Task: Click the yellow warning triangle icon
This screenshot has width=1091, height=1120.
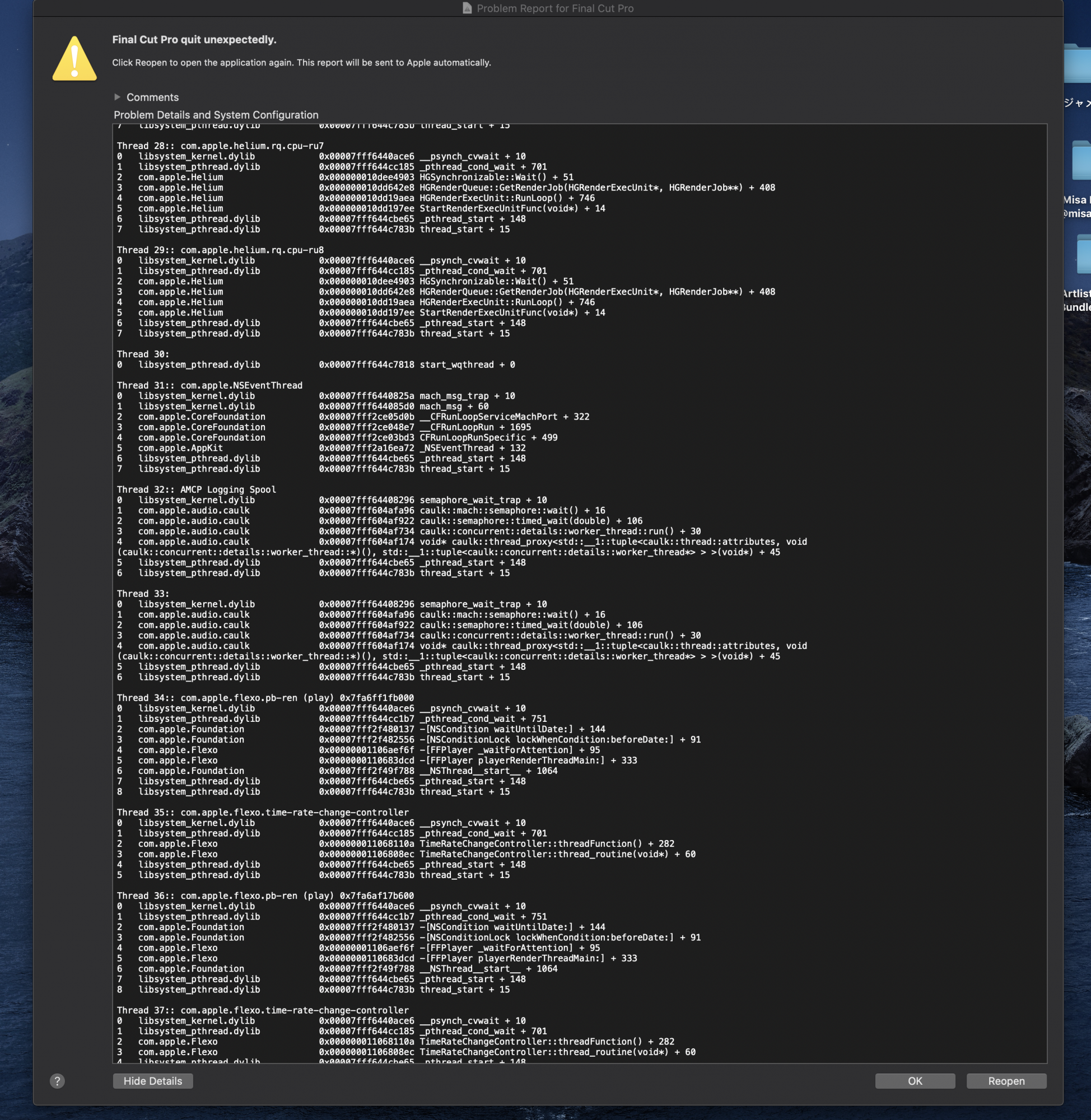Action: (x=74, y=58)
